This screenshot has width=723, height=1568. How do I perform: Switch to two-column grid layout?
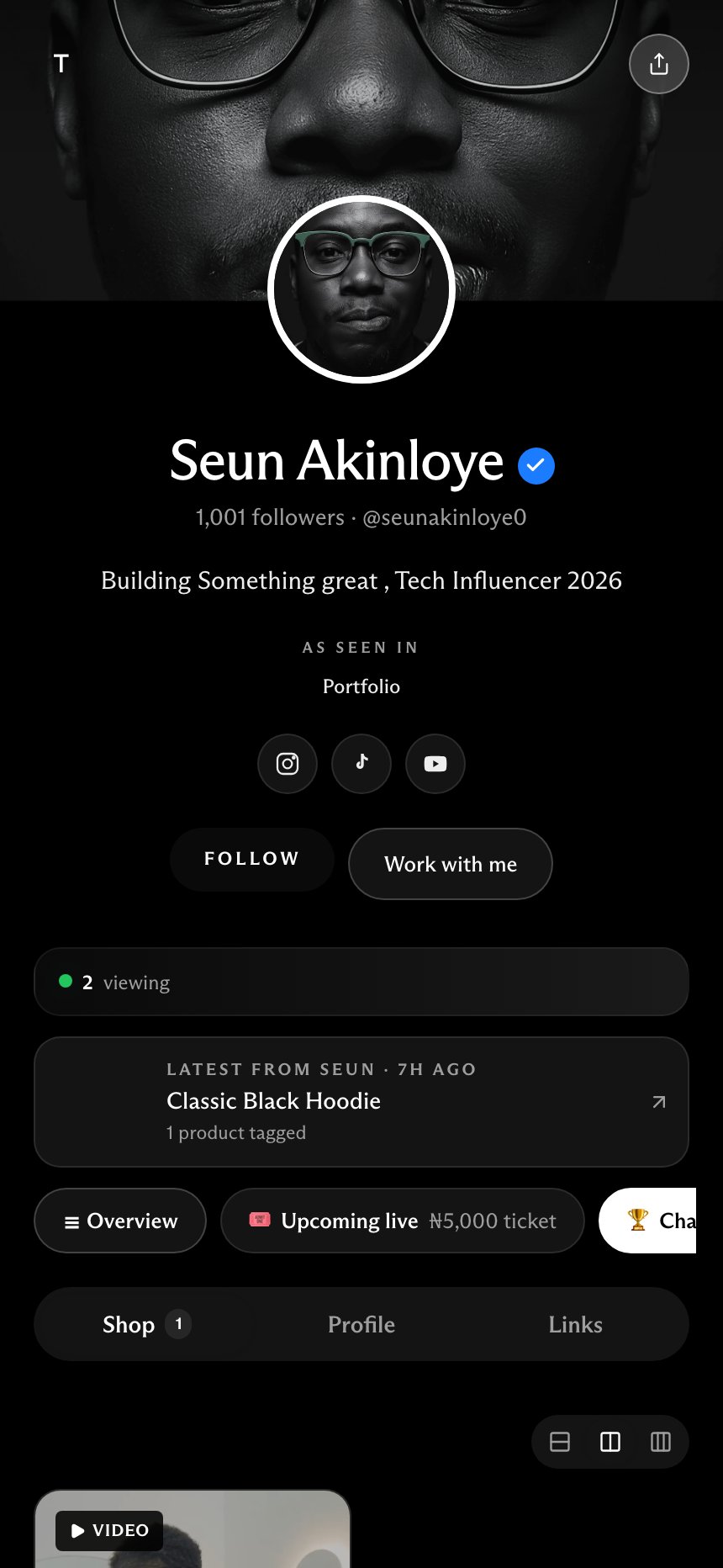610,1442
